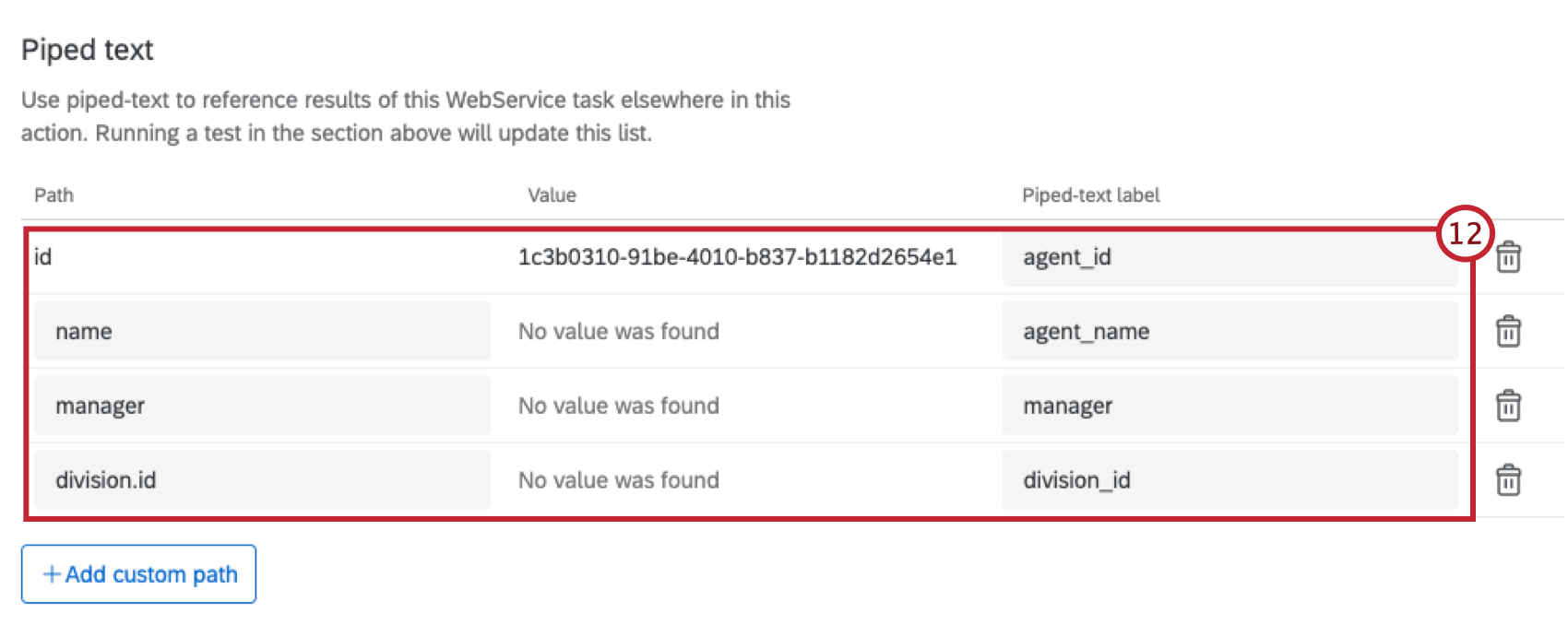
Task: Select the id path field
Action: [x=262, y=257]
